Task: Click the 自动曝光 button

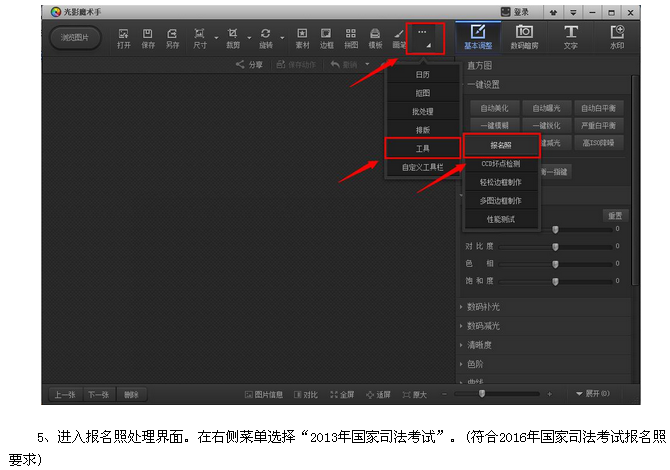Action: (x=547, y=108)
